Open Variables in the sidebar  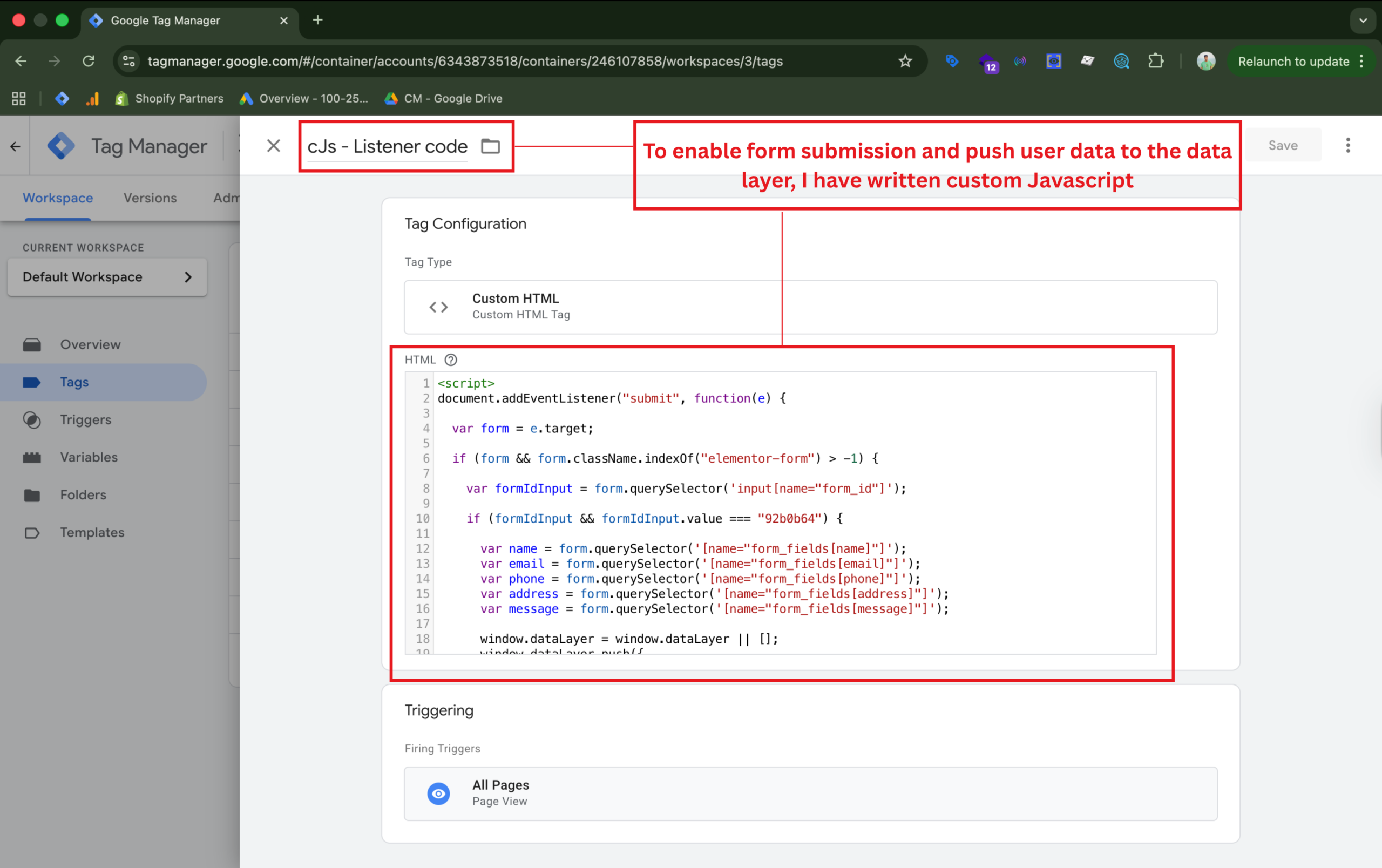click(89, 457)
